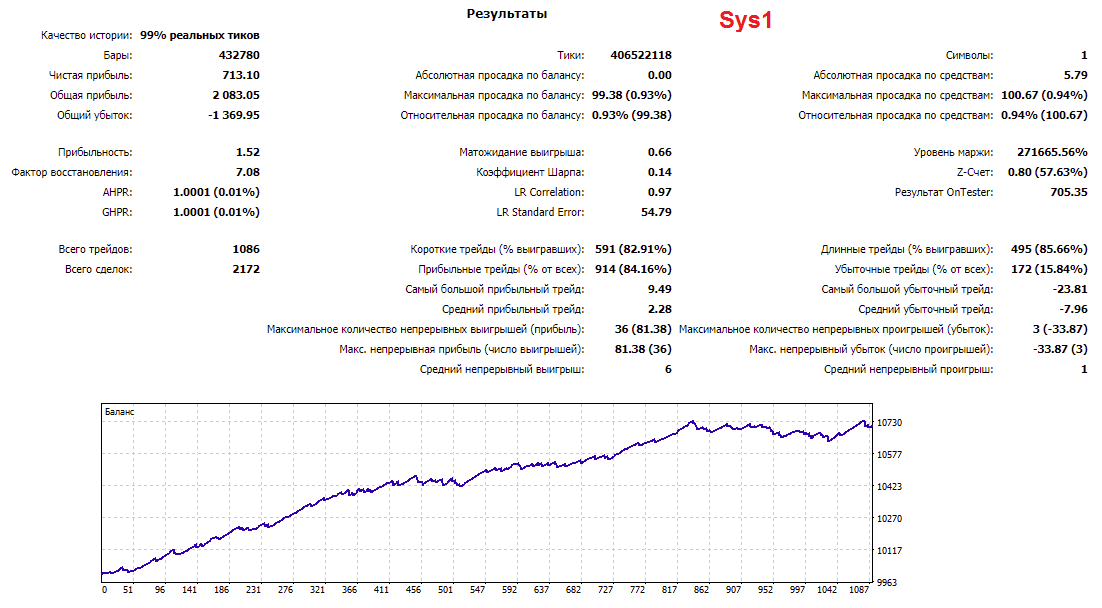Click the Качество истории label
This screenshot has width=1102, height=608.
pyautogui.click(x=86, y=35)
